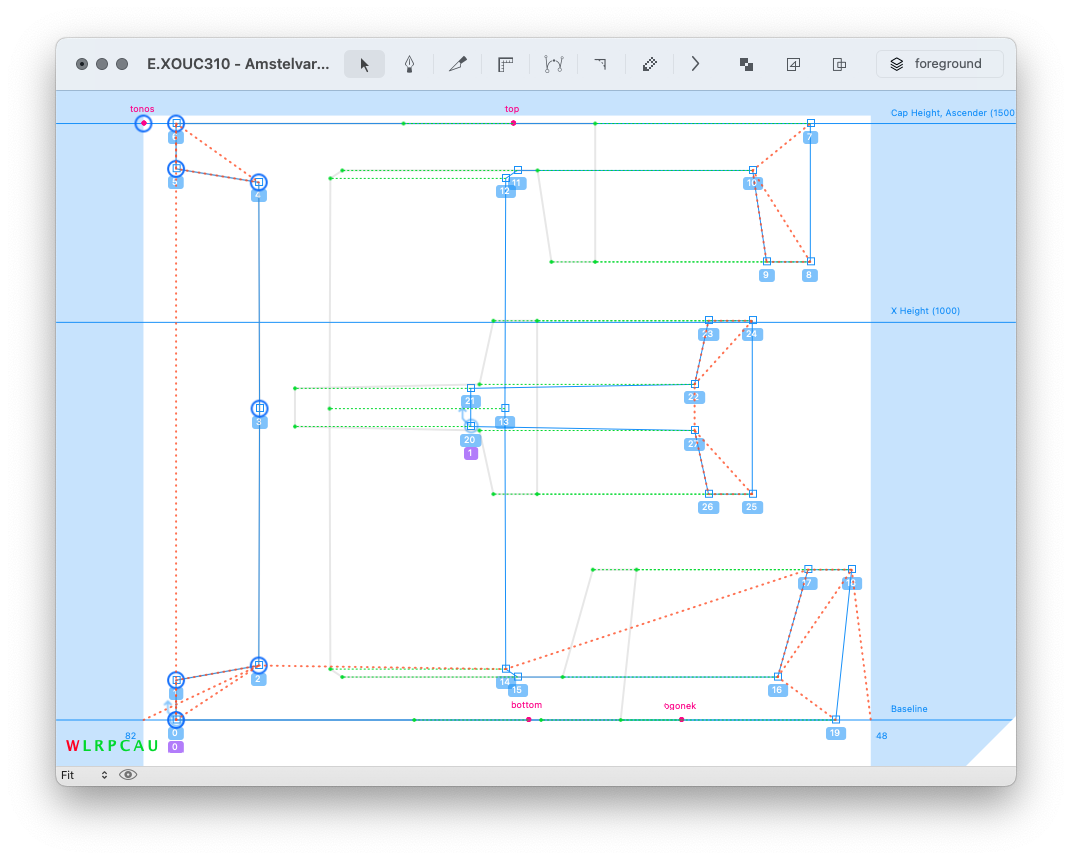Click the overlapping squares toolbar icon
This screenshot has height=860, width=1072.
[x=746, y=64]
